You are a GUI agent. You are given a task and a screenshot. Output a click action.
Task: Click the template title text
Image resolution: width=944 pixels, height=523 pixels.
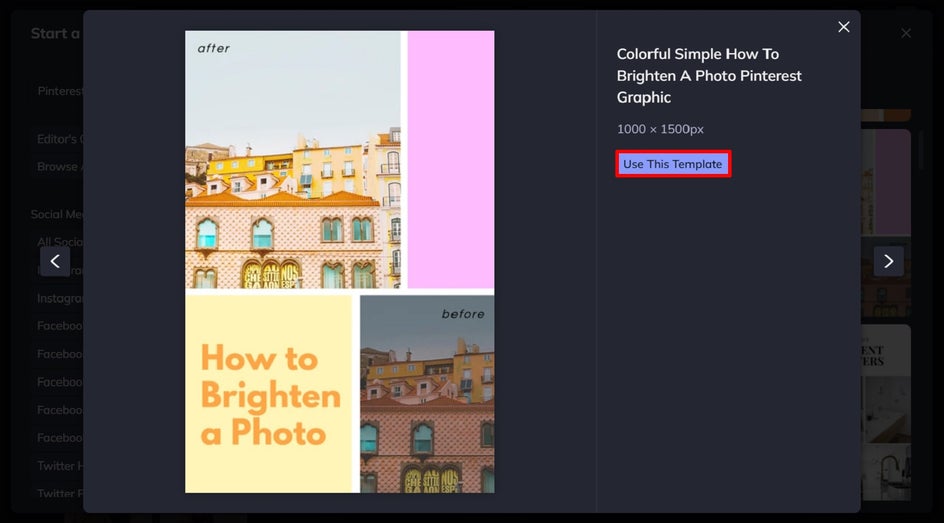point(709,75)
